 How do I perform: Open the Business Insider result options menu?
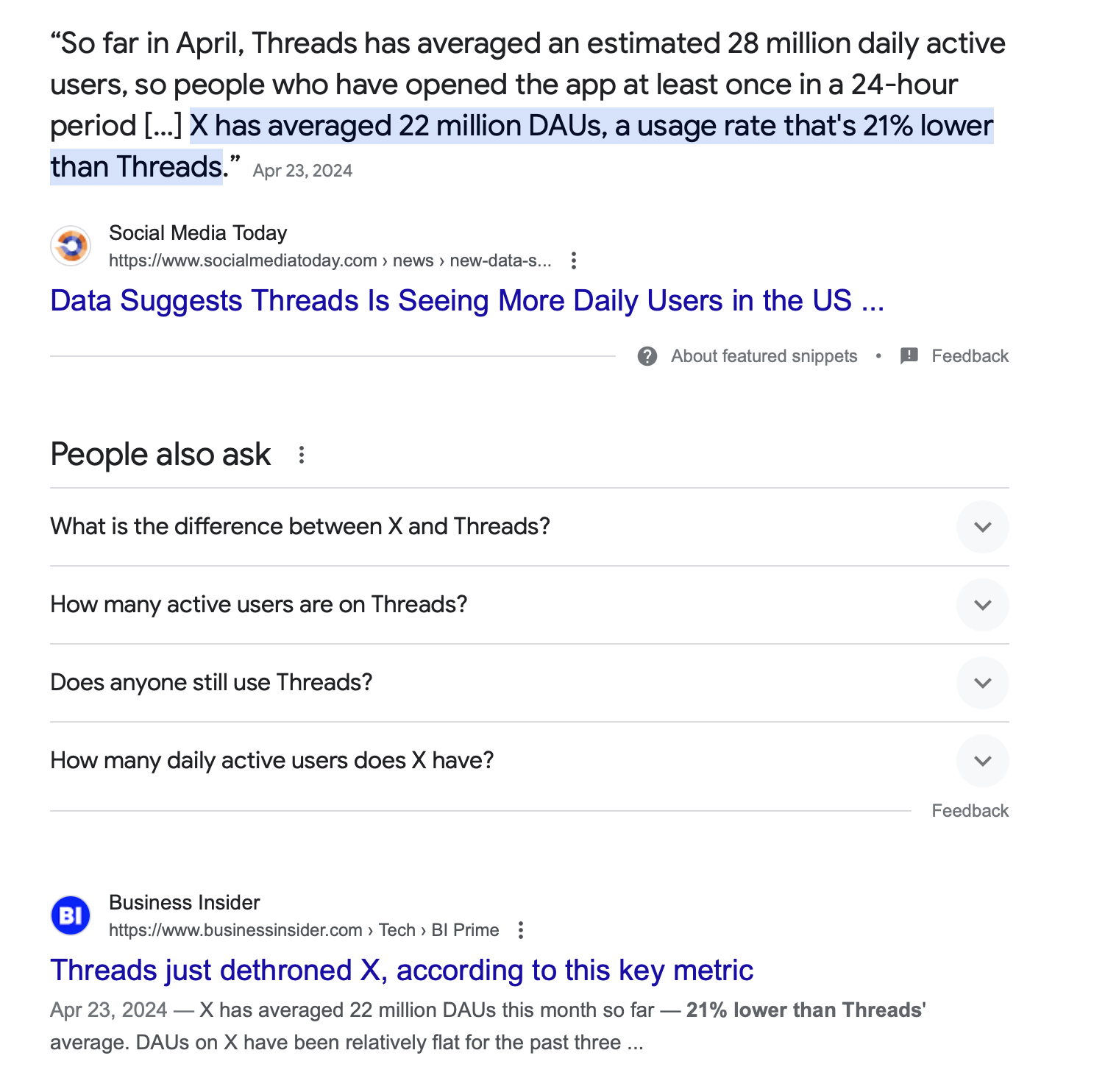pos(521,930)
